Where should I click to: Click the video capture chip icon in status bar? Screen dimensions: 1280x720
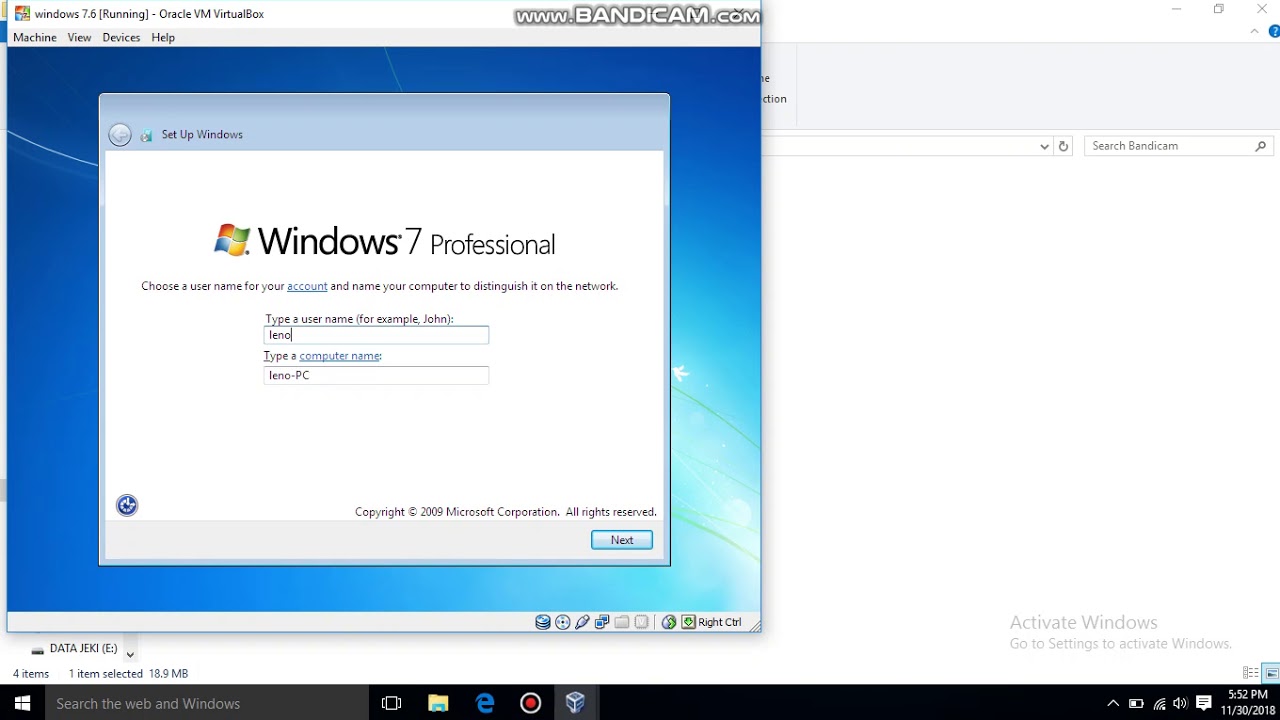[x=642, y=622]
